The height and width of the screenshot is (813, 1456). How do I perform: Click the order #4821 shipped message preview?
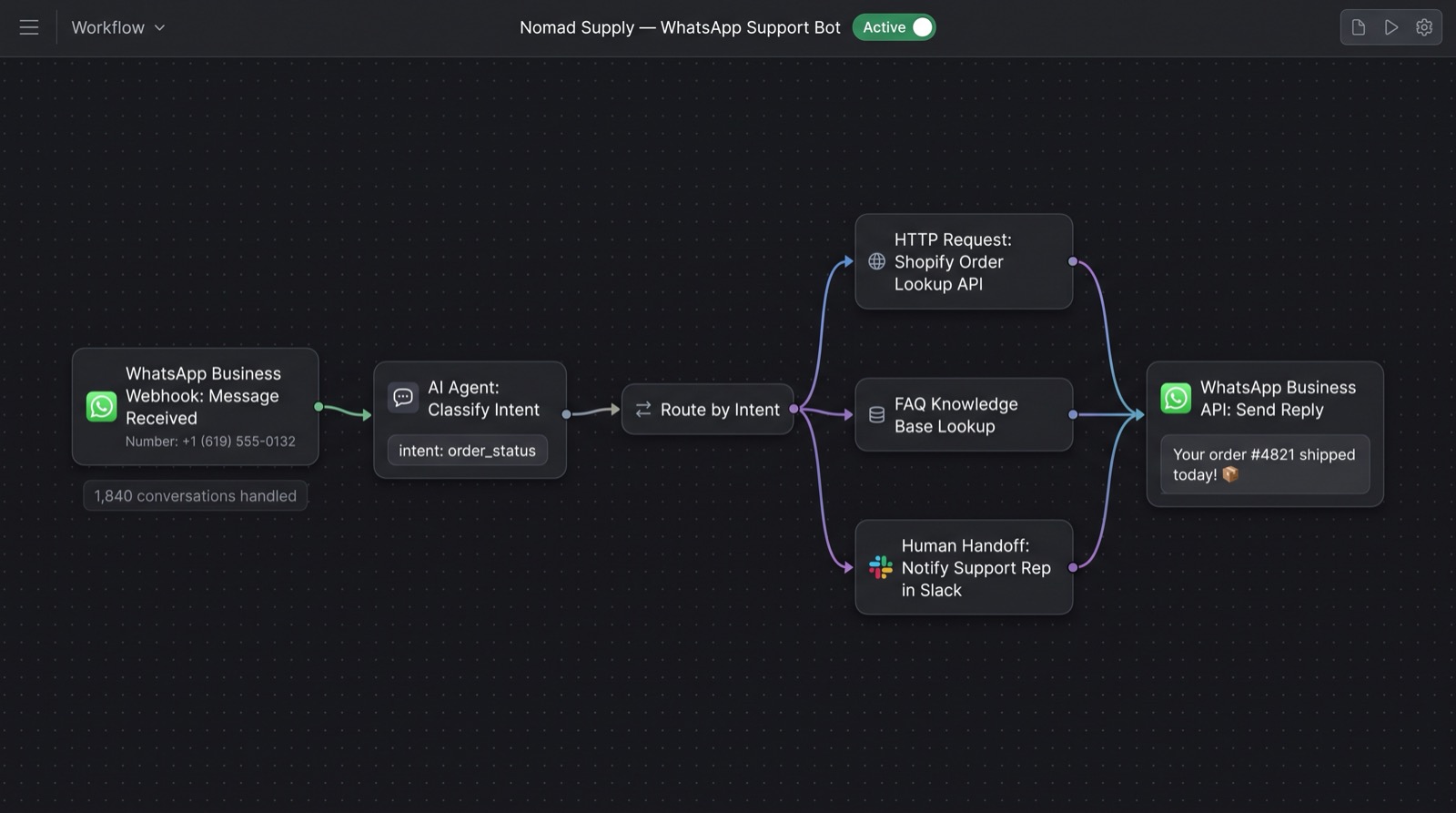coord(1265,464)
